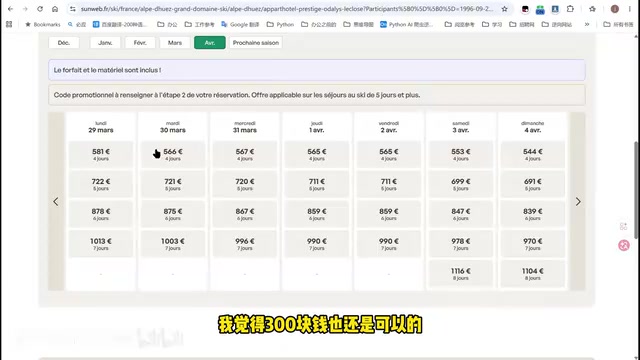Choose 581 € 4 jours on lundi
Viewport: 640px width, 360px height.
point(101,154)
